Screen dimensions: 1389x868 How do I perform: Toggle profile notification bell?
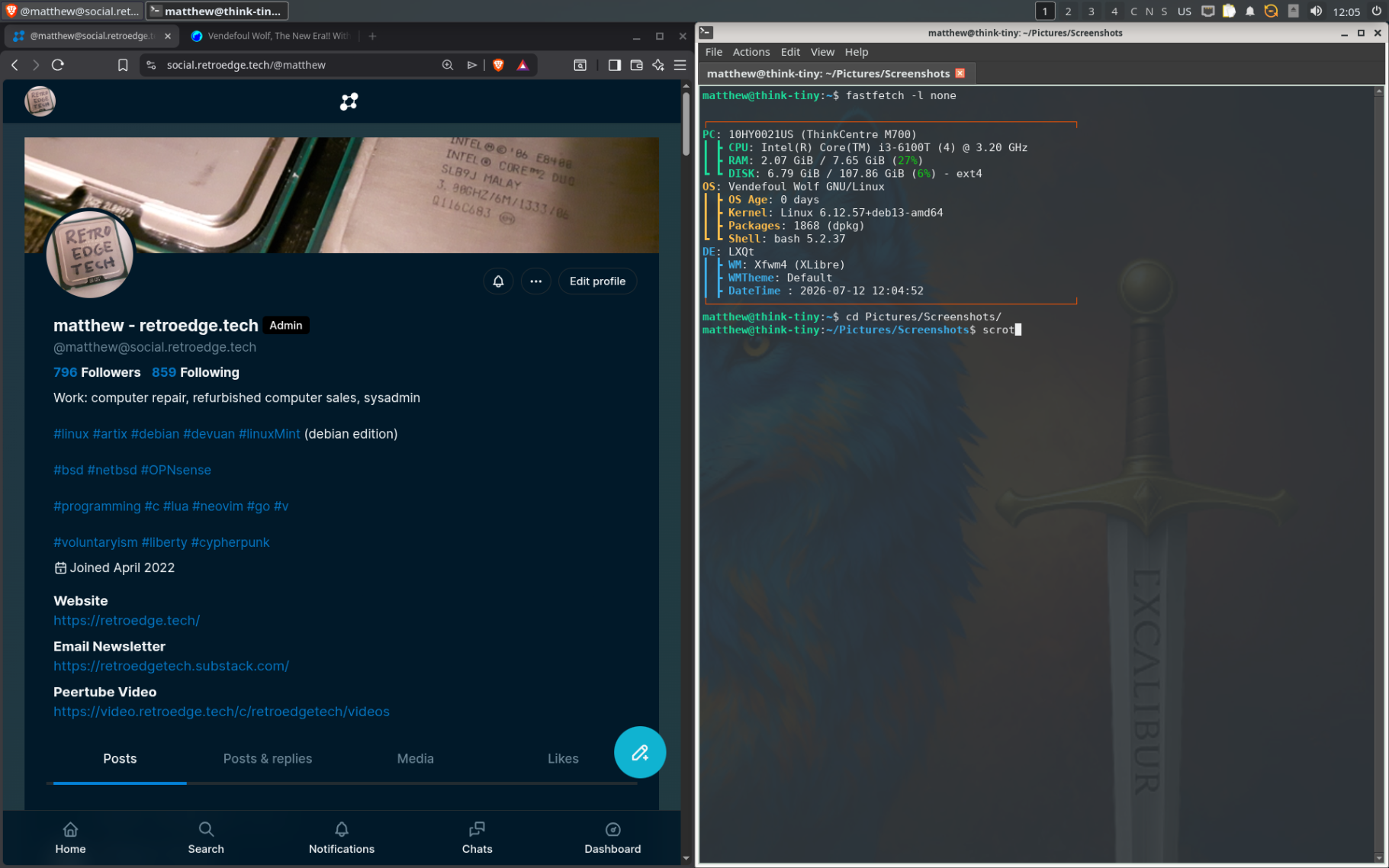point(498,281)
